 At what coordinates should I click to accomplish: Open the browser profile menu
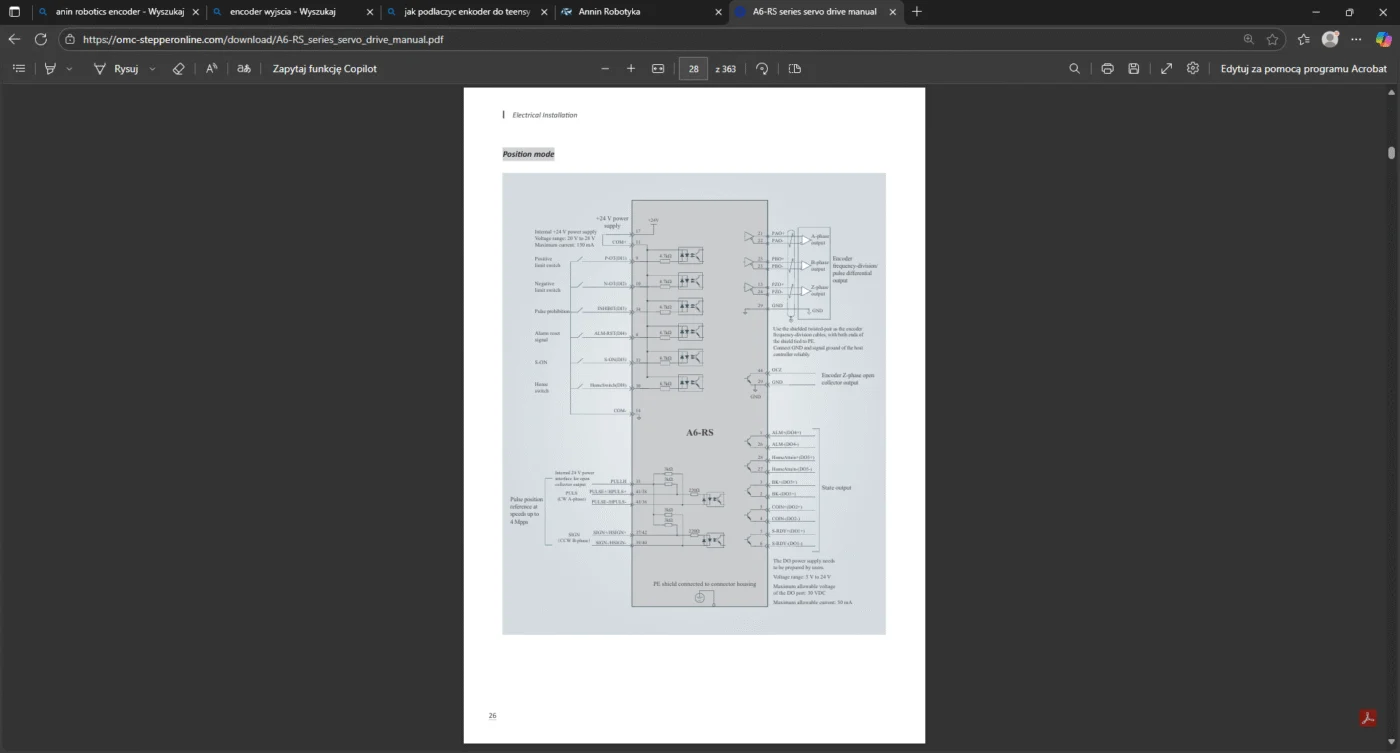(1330, 39)
